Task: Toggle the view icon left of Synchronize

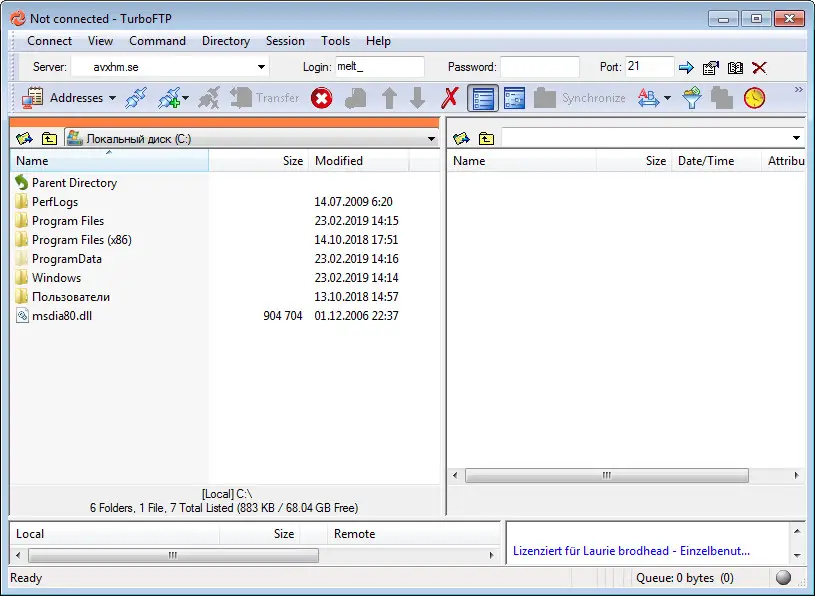Action: (x=514, y=98)
